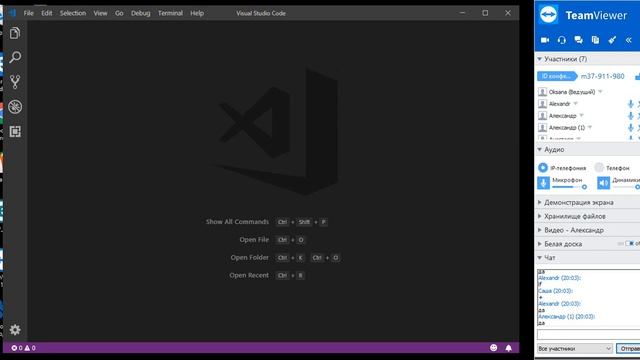
Task: Select the Телефон radio option
Action: [x=599, y=167]
